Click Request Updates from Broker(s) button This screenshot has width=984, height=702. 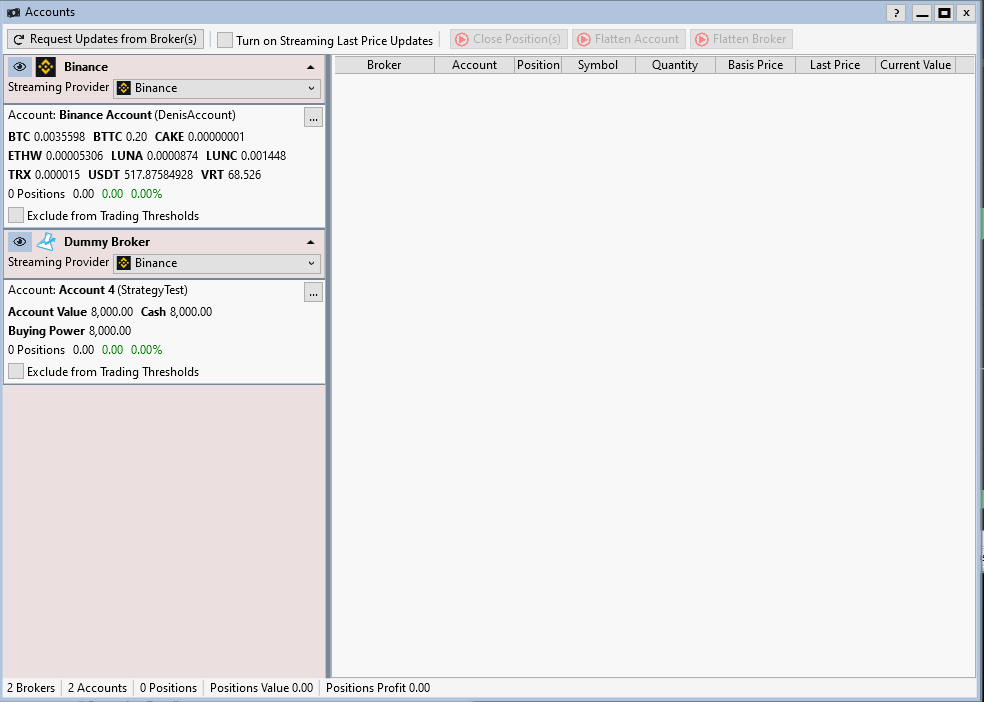coord(105,39)
